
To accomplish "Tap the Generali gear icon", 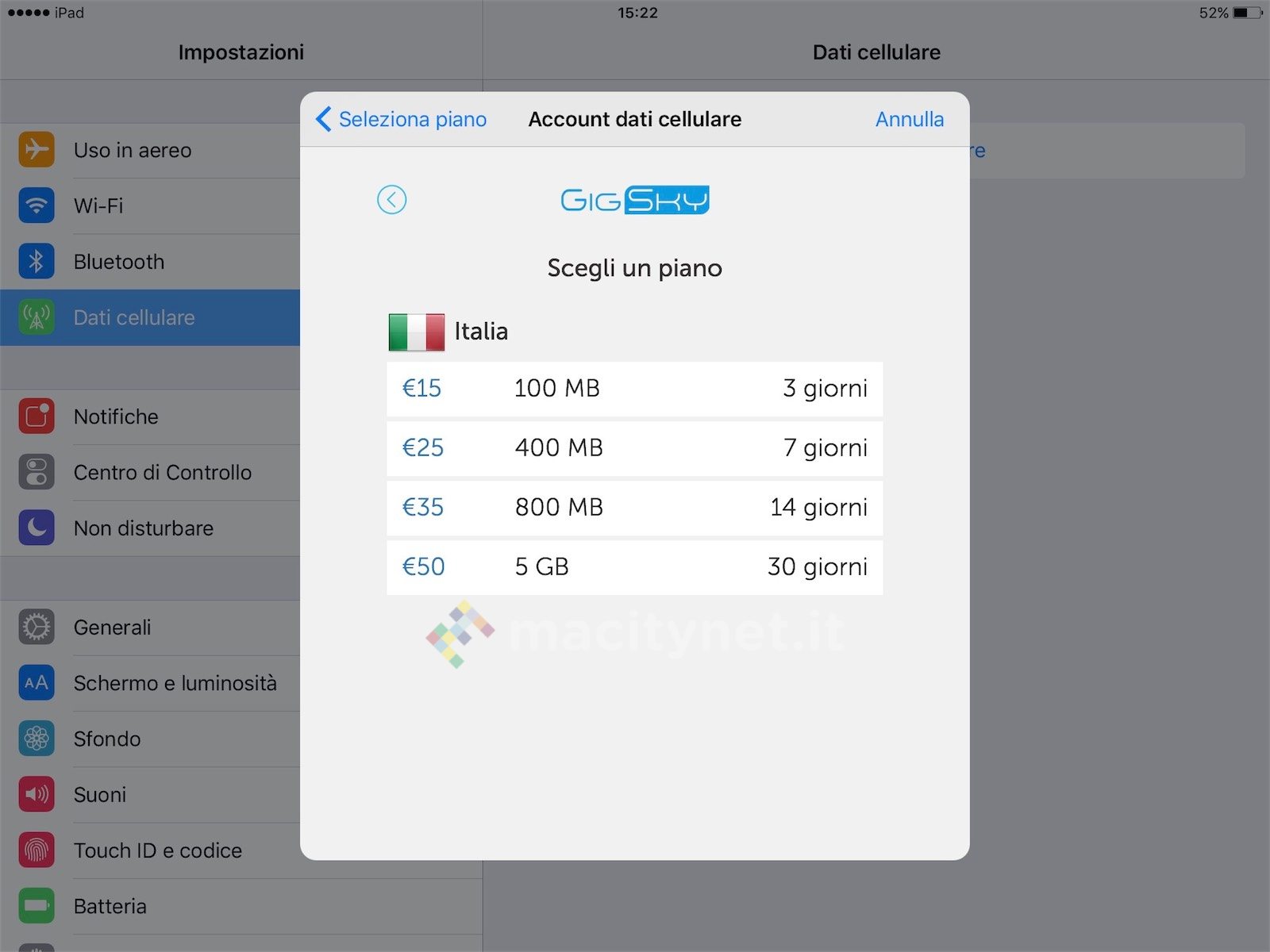I will 37,627.
